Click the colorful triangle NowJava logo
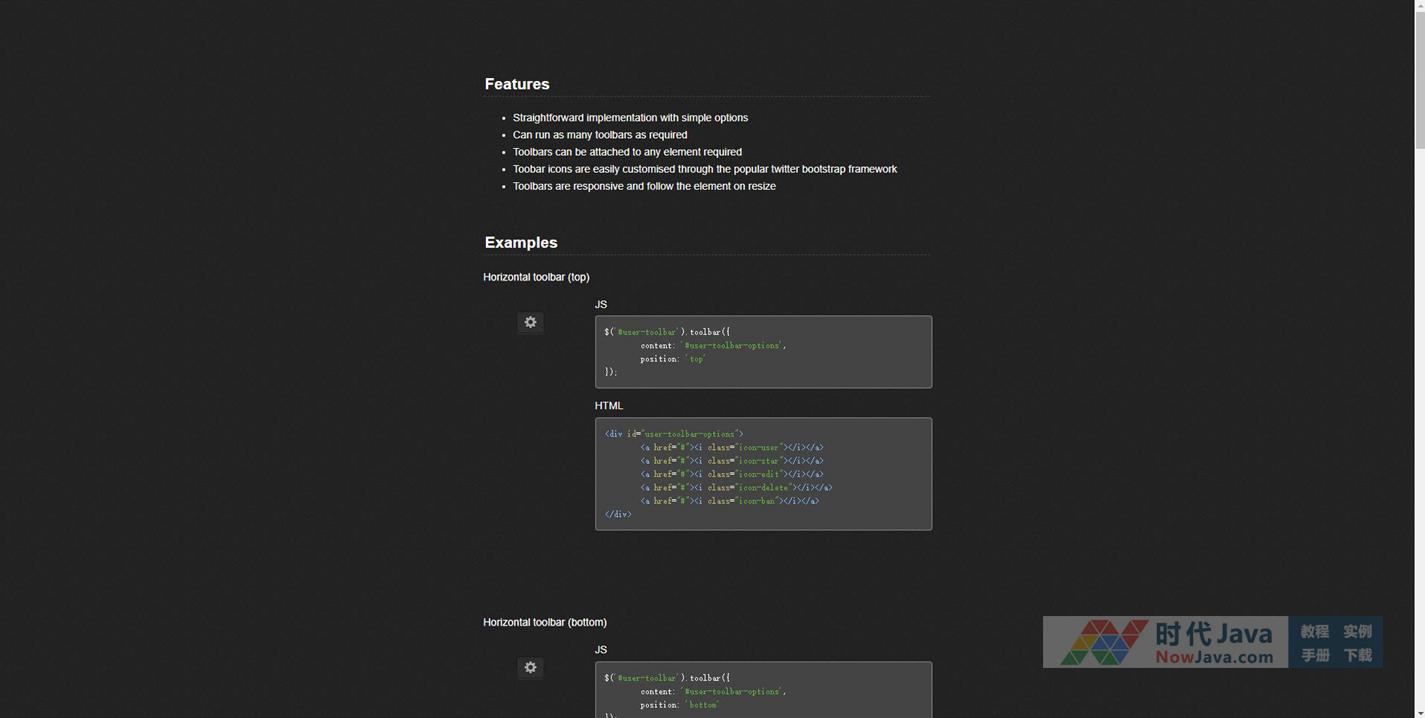The image size is (1425, 718). coord(1104,642)
